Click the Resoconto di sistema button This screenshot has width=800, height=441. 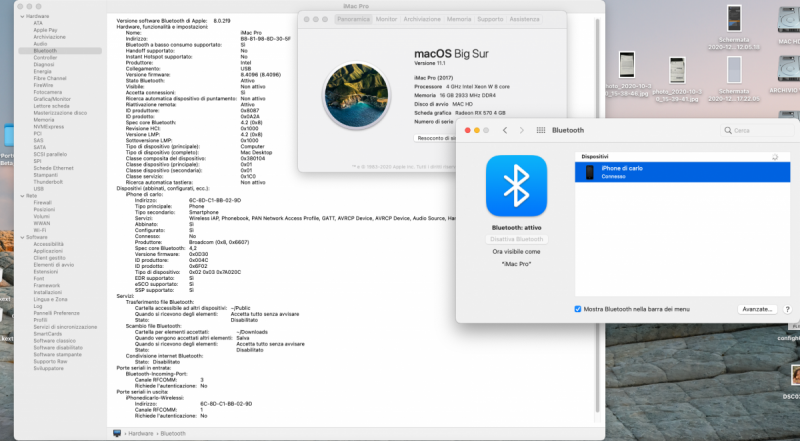[435, 138]
